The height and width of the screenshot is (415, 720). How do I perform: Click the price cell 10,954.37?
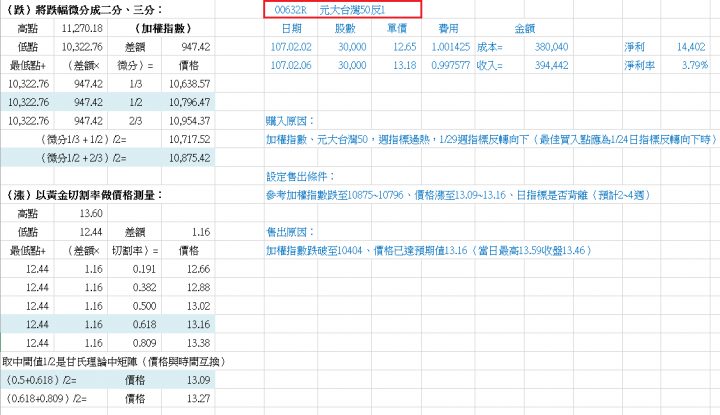(x=189, y=121)
